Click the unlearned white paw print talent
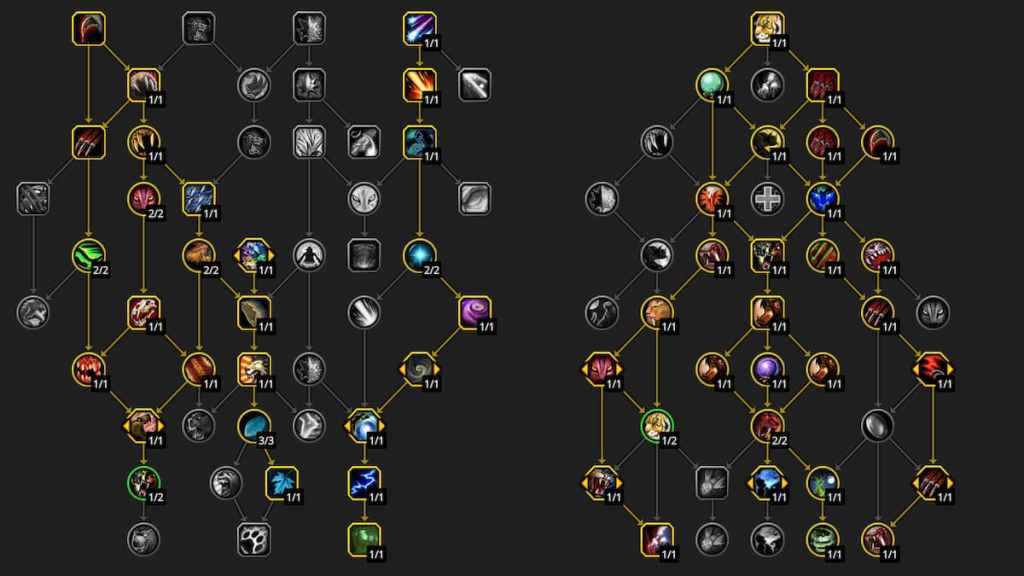 (x=254, y=539)
